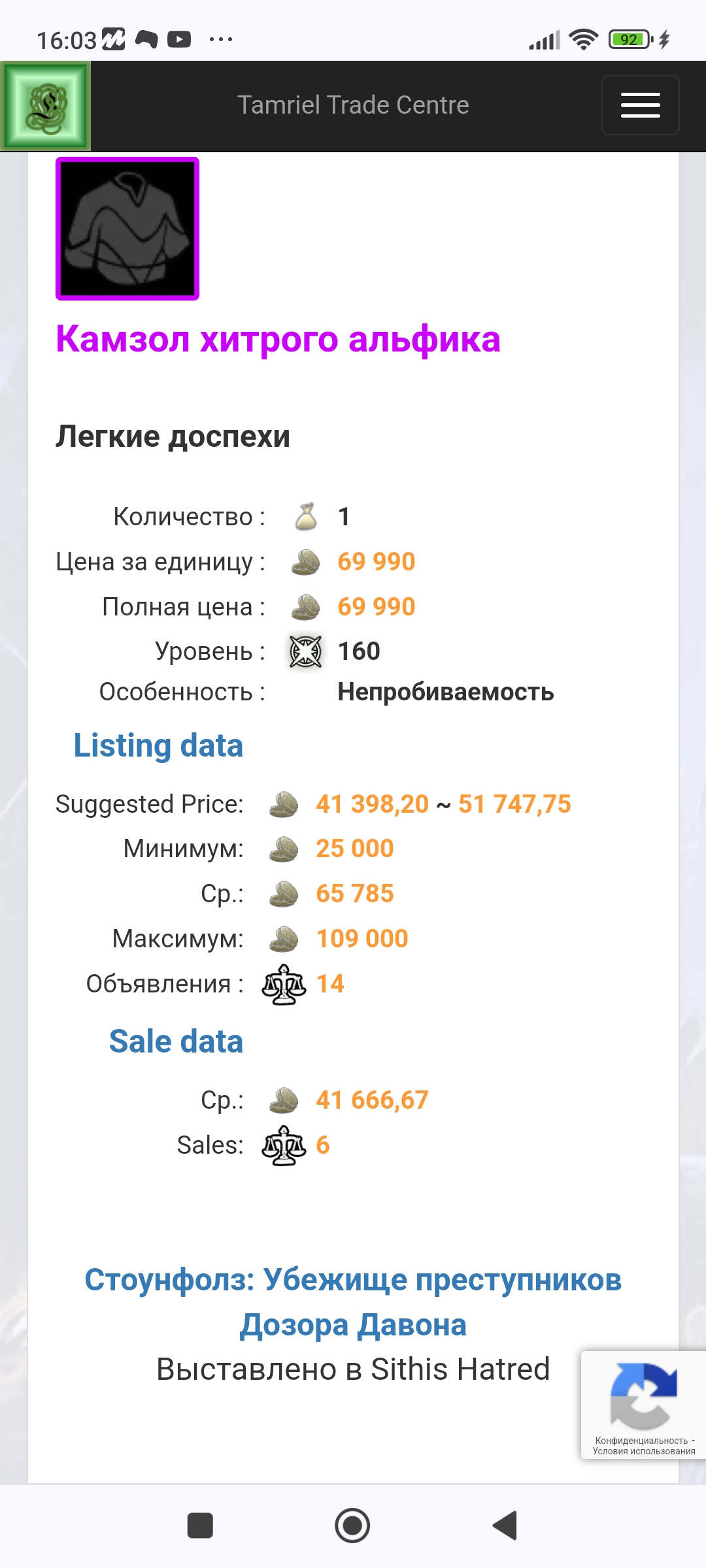Viewport: 706px width, 1568px height.
Task: Tap the coin icon beside Suggested Price
Action: [x=284, y=804]
